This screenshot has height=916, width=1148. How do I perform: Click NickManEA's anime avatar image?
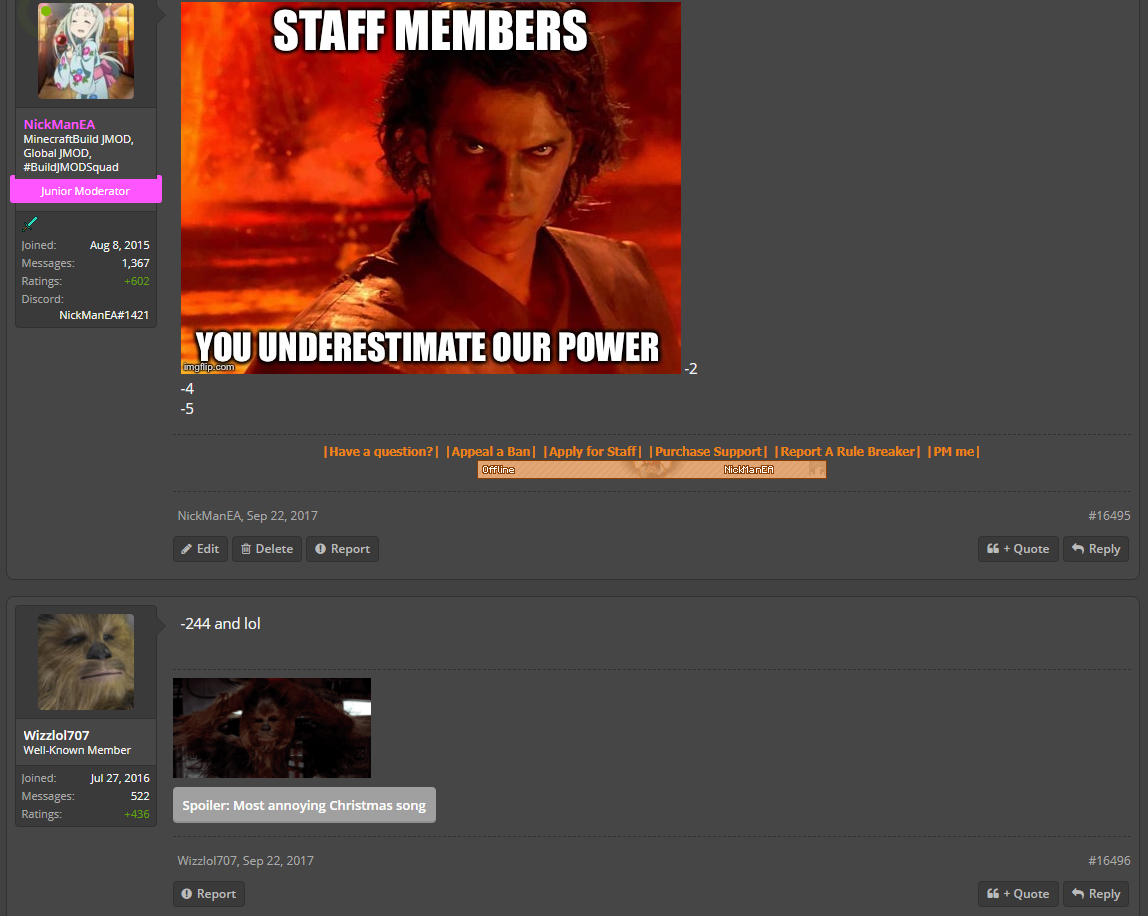coord(86,51)
